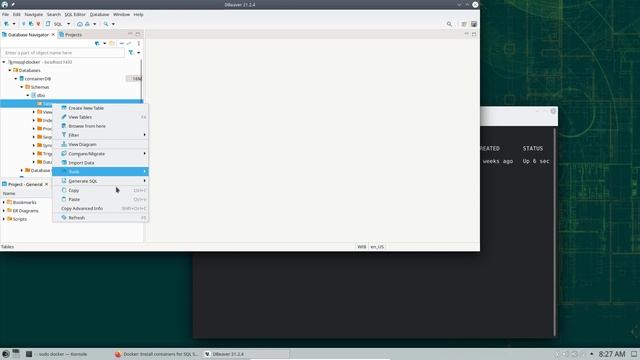Open the Firefox Docker taskbar item
The width and height of the screenshot is (640, 360).
[x=156, y=354]
